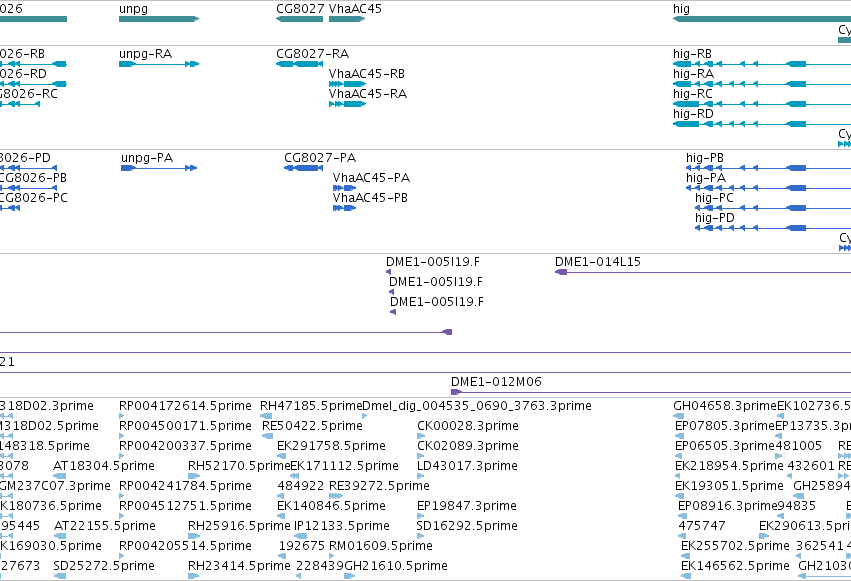
Task: Select the IP12133.5prime label
Action: pos(342,526)
